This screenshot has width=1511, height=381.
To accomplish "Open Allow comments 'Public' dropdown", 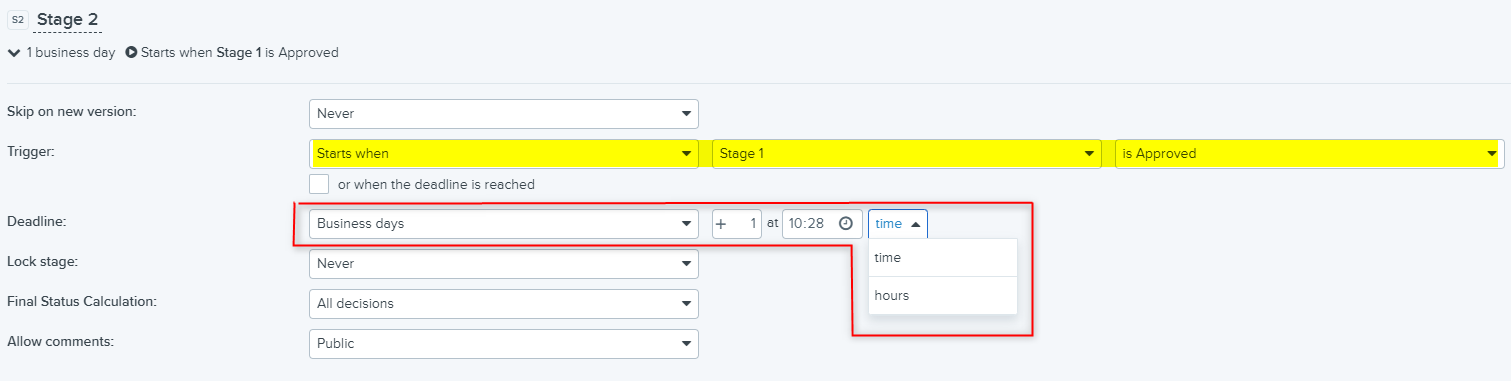I will click(504, 344).
